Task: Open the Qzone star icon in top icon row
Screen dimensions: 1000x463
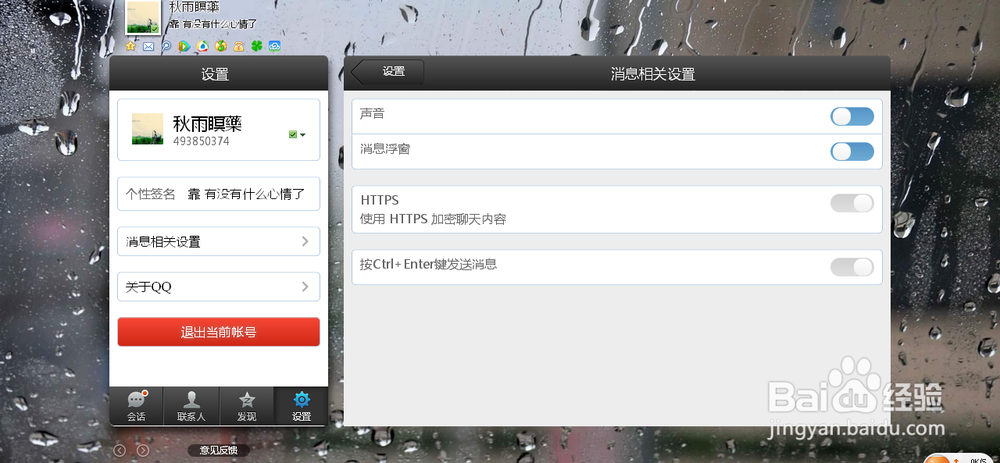Action: (131, 46)
